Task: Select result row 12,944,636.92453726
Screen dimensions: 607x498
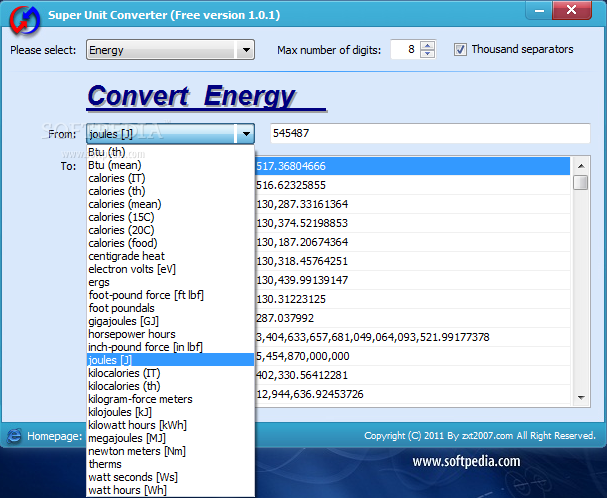Action: pyautogui.click(x=412, y=394)
